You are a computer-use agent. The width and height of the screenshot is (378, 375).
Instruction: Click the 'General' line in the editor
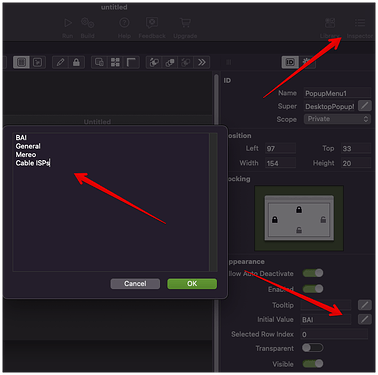(x=28, y=146)
